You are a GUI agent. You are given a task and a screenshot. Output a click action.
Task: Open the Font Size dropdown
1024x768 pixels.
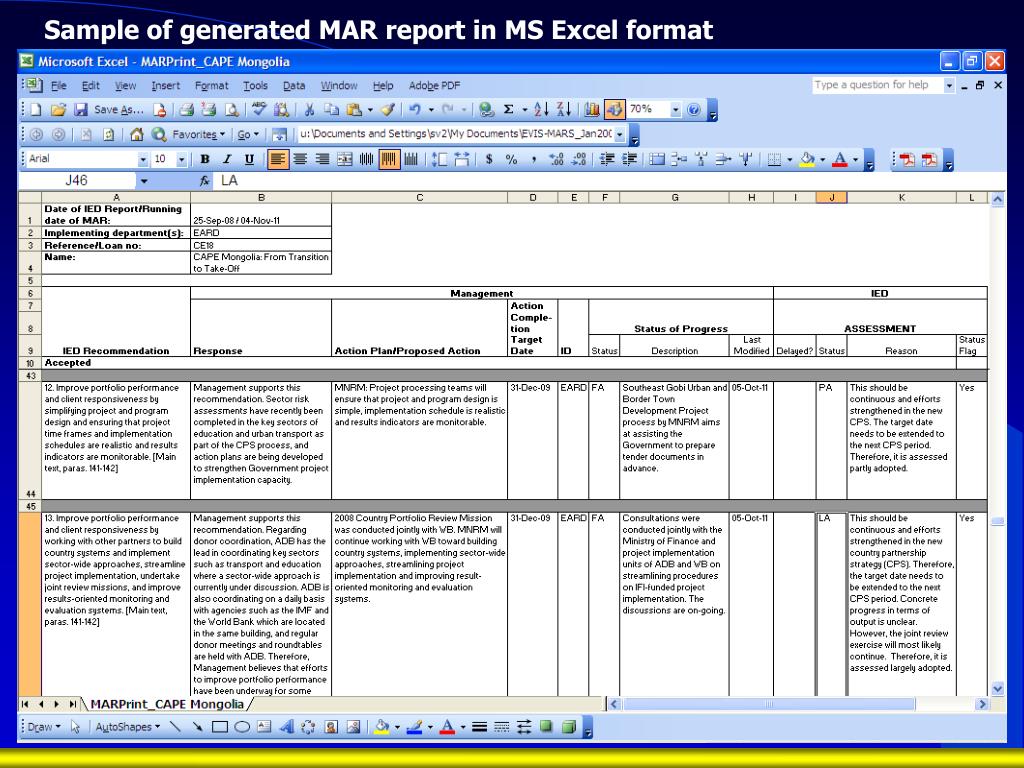(x=181, y=159)
